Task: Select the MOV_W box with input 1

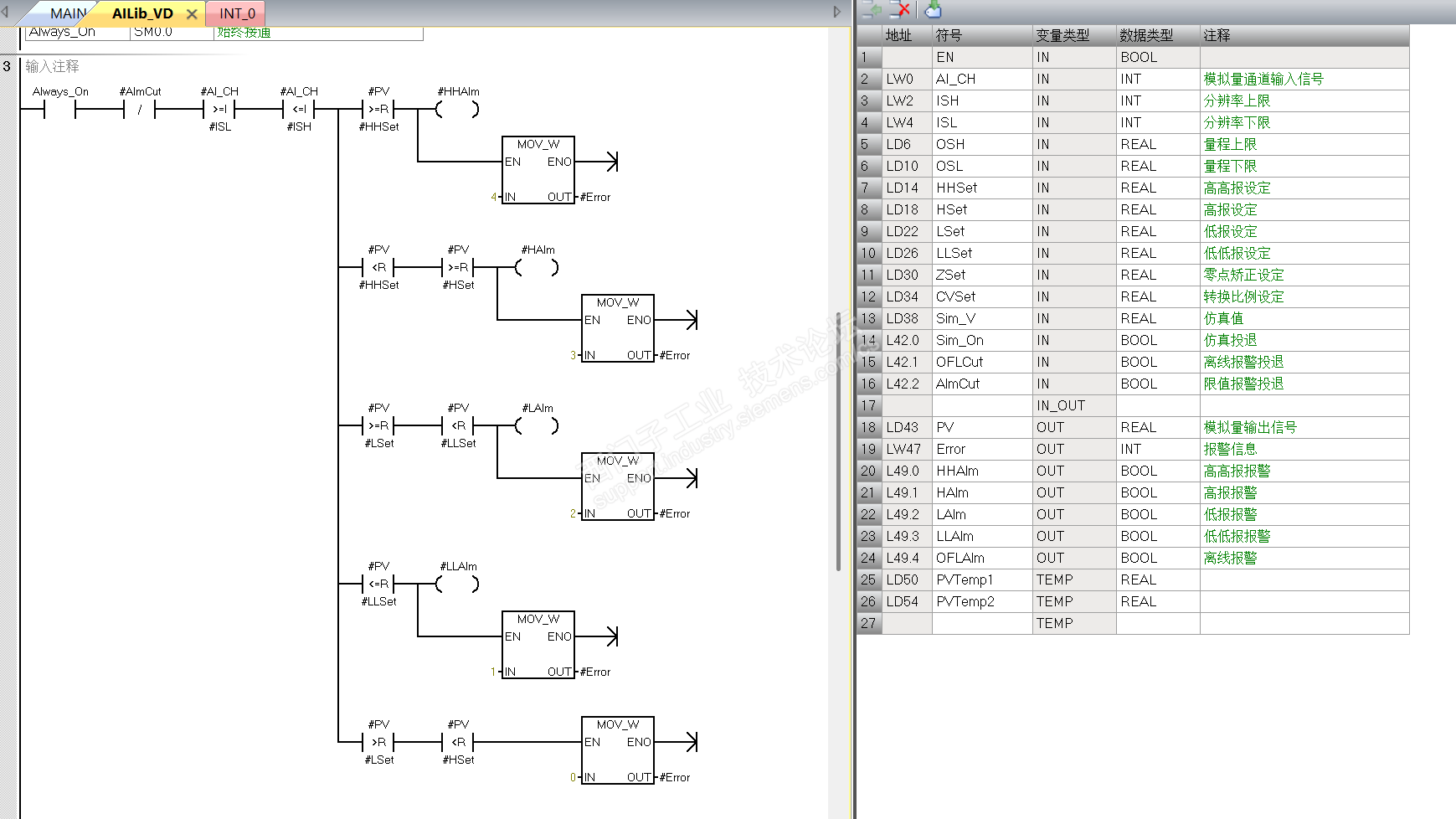Action: 538,646
